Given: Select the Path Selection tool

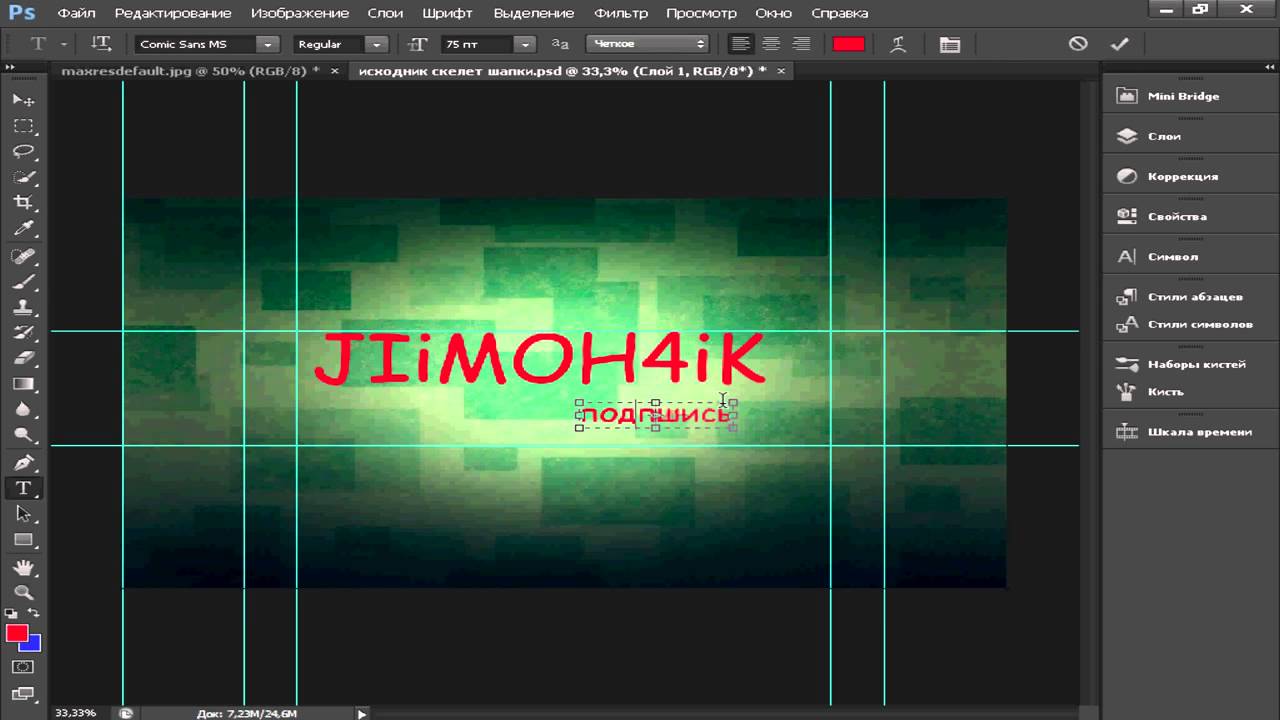Looking at the screenshot, I should click(x=23, y=514).
